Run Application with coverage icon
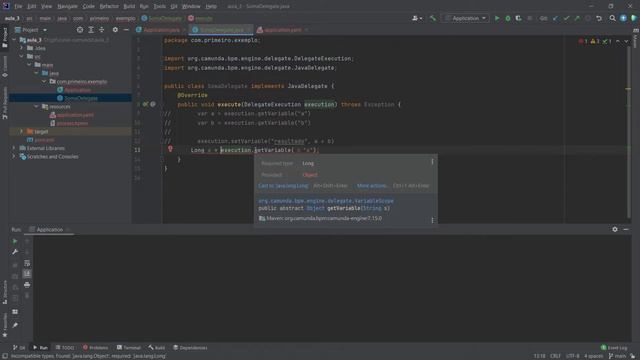The width and height of the screenshot is (640, 360). [518, 18]
